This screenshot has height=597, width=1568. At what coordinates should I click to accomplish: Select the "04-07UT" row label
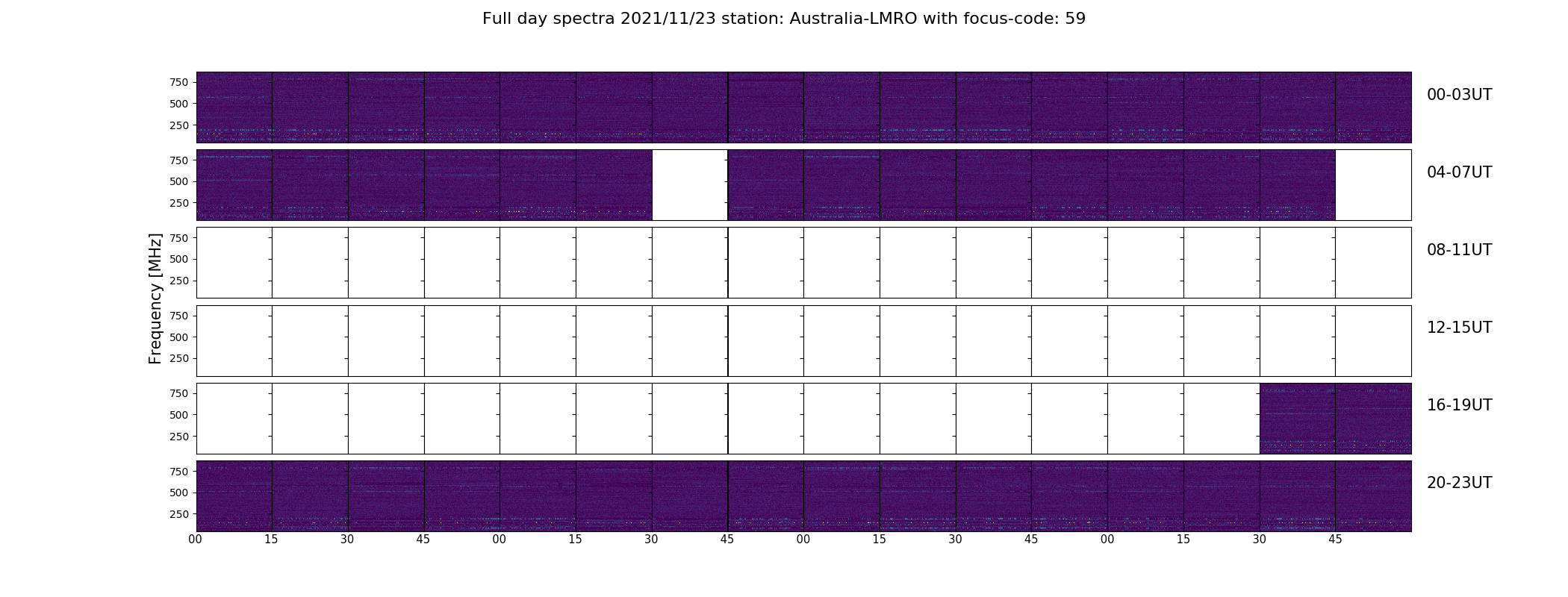click(1459, 172)
